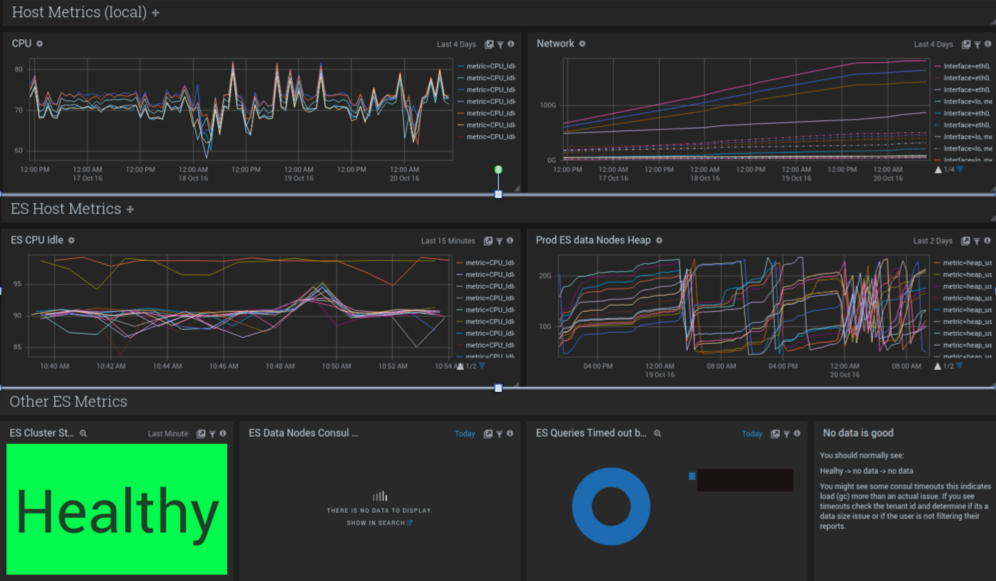Click the Host Metrics (local) section title
This screenshot has width=996, height=581.
click(79, 12)
